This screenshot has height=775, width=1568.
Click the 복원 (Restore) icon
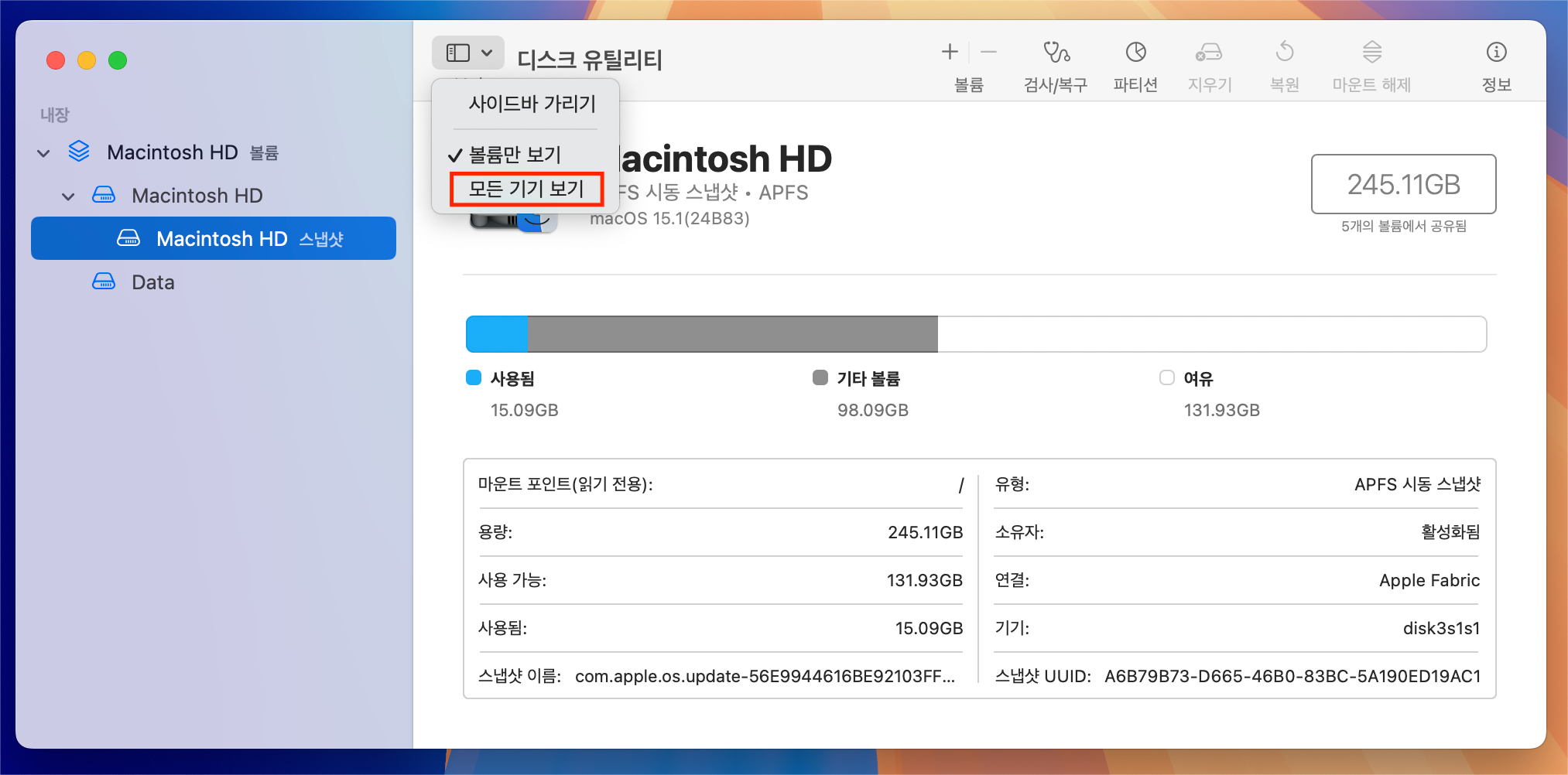point(1284,66)
